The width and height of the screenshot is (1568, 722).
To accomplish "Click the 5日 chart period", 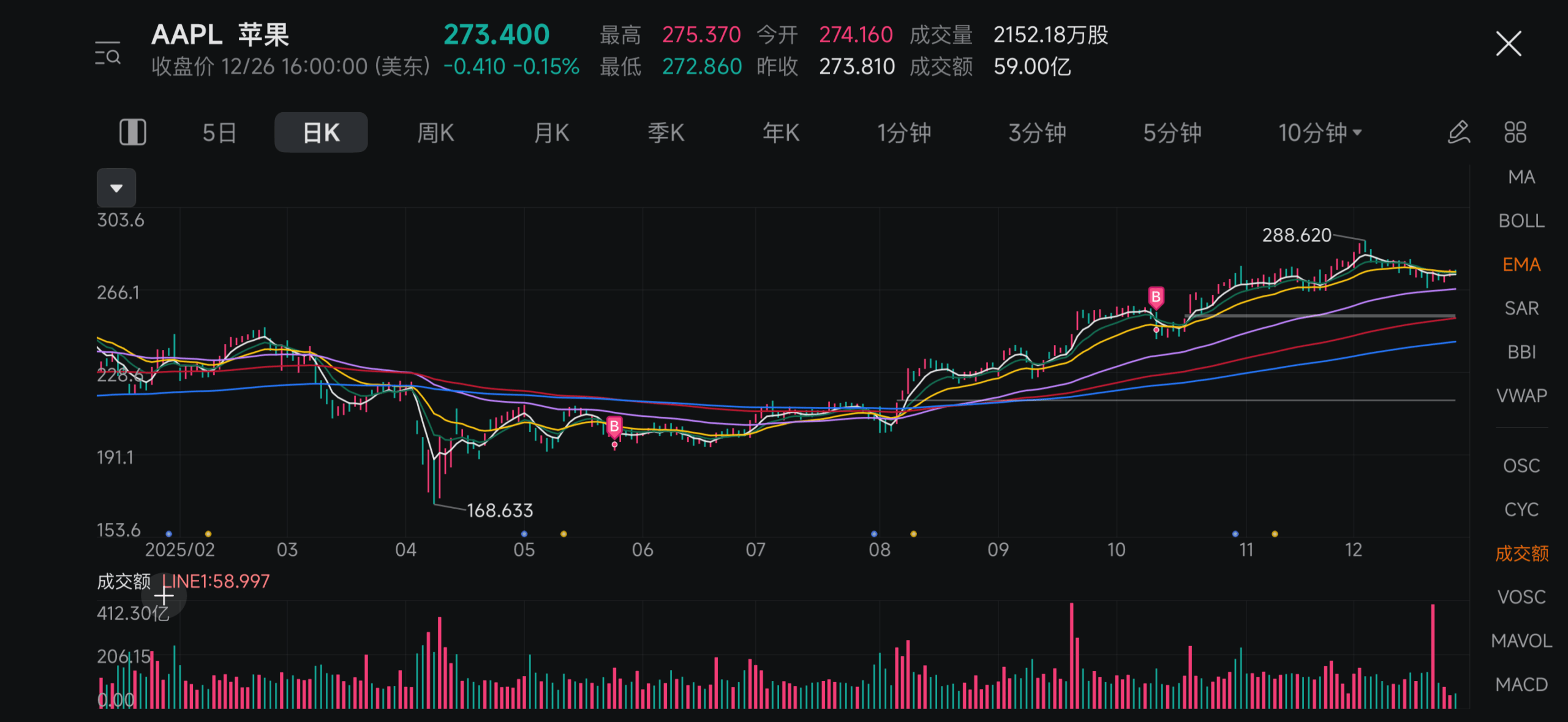I will click(x=219, y=132).
